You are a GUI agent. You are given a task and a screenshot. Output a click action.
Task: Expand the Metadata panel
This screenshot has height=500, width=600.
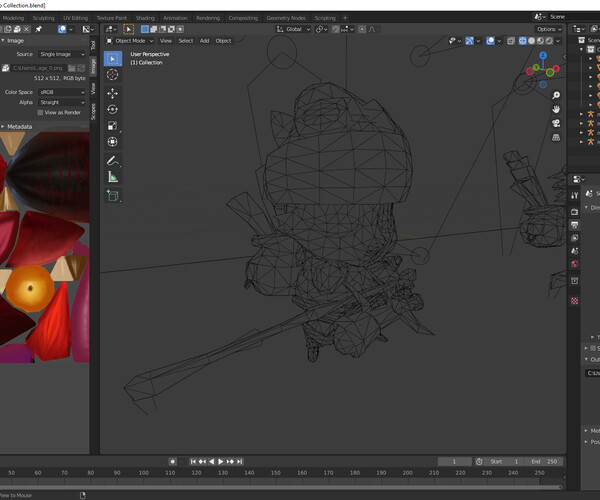point(20,127)
